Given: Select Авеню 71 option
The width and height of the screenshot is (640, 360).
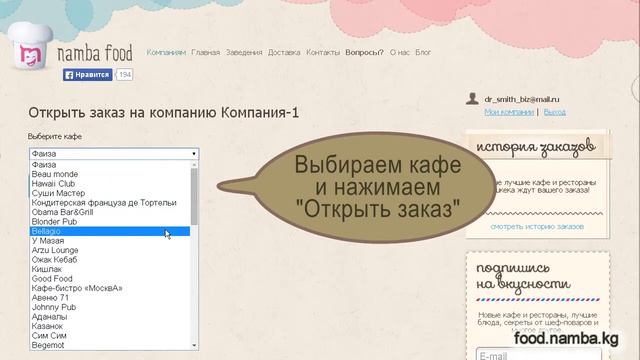Looking at the screenshot, I should pos(110,298).
